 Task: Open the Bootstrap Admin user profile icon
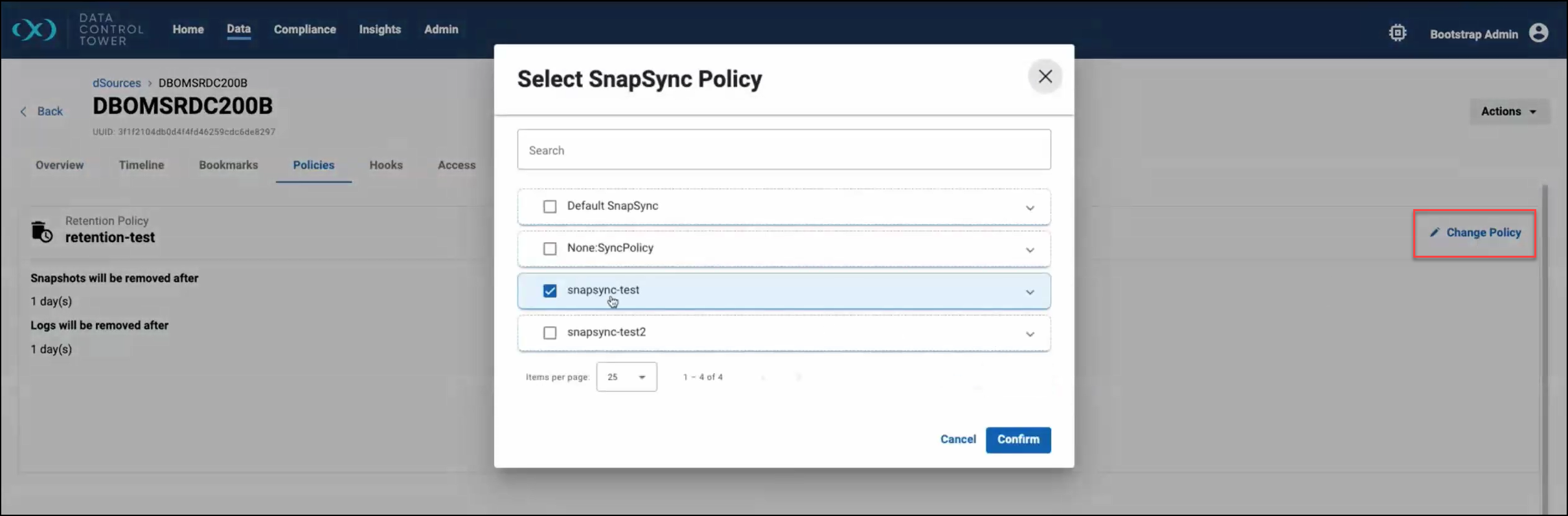[1538, 33]
